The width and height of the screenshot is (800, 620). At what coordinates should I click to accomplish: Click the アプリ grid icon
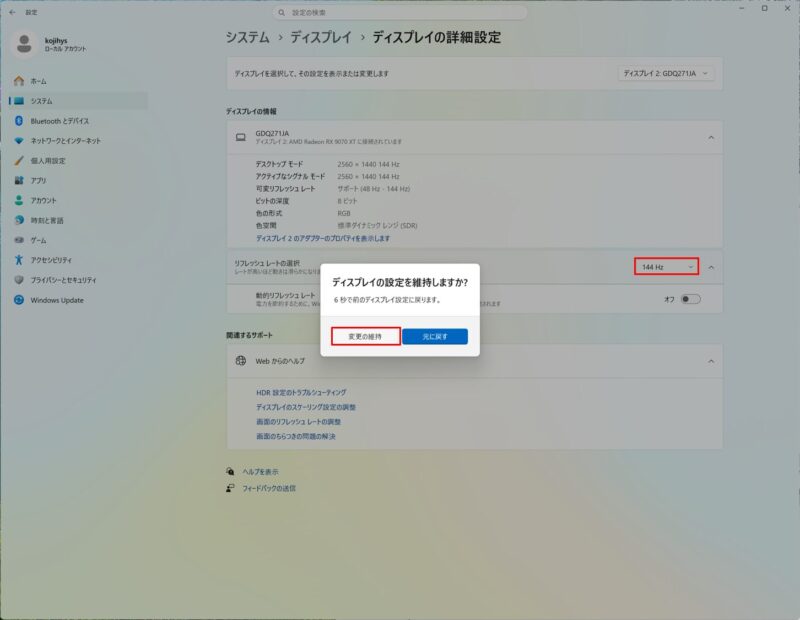click(x=19, y=180)
